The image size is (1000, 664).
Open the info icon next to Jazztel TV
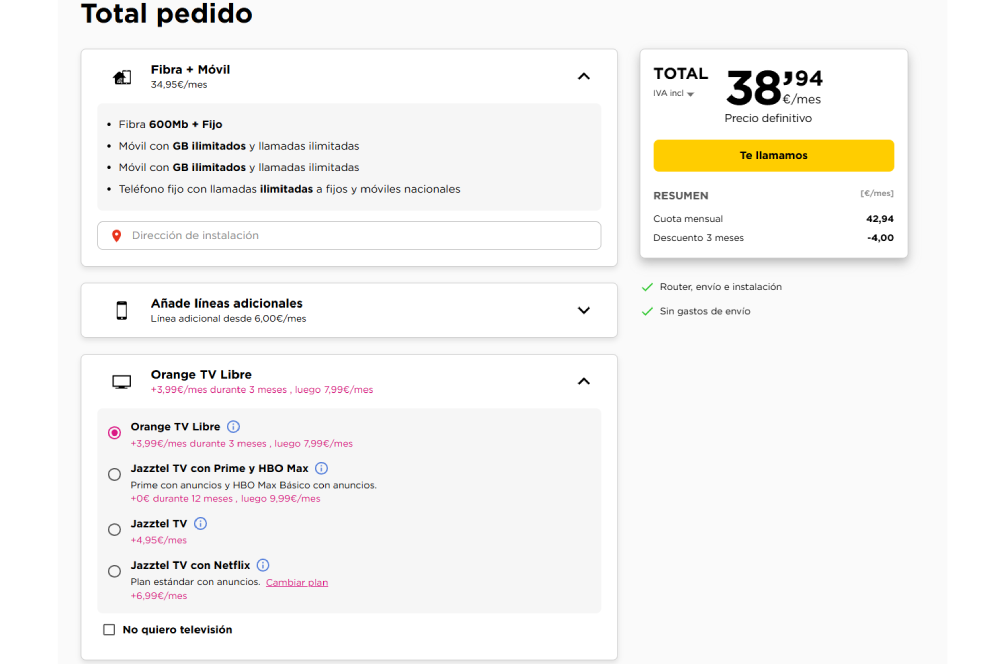(200, 523)
